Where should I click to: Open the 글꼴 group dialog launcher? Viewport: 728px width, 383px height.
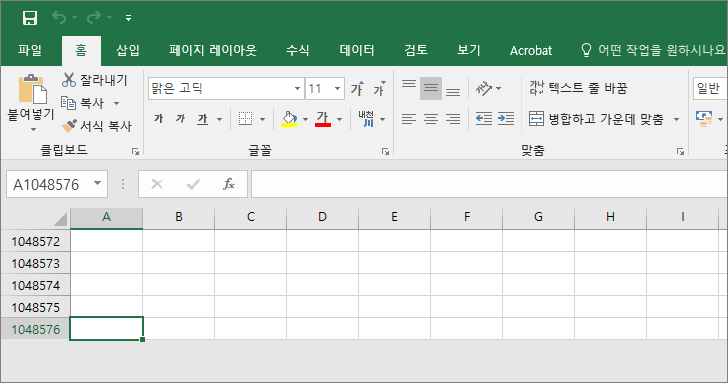385,151
